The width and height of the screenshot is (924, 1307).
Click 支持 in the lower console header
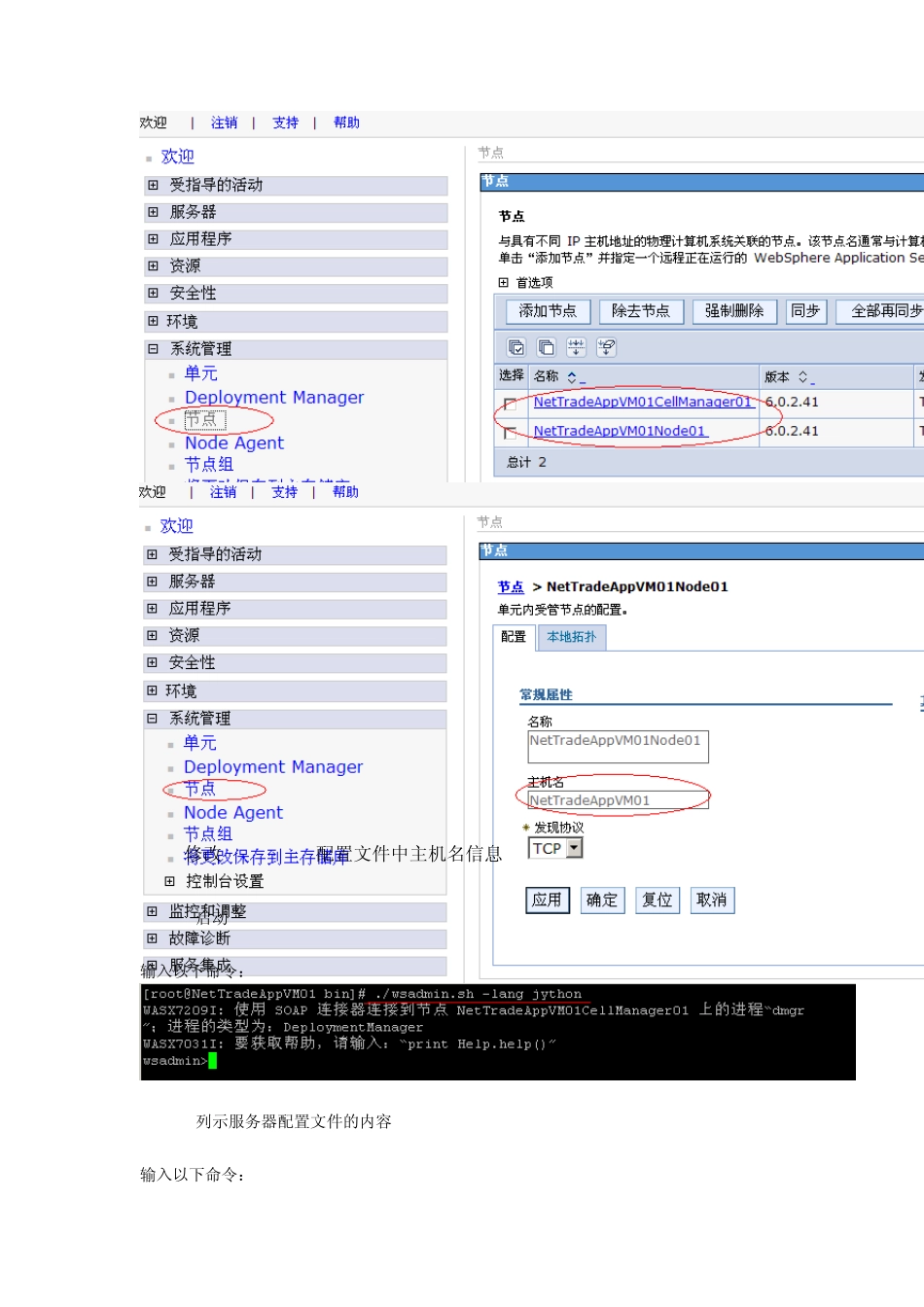click(285, 492)
